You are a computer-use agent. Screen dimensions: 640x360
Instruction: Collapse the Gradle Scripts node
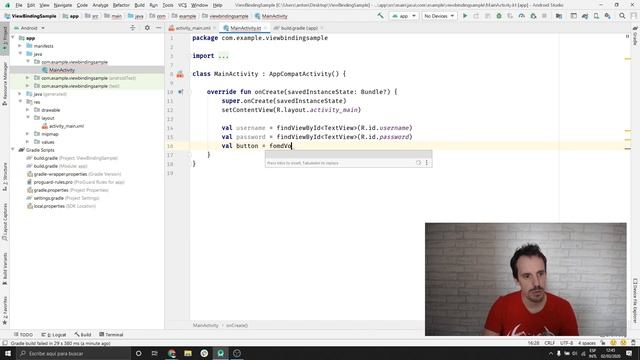(x=13, y=150)
